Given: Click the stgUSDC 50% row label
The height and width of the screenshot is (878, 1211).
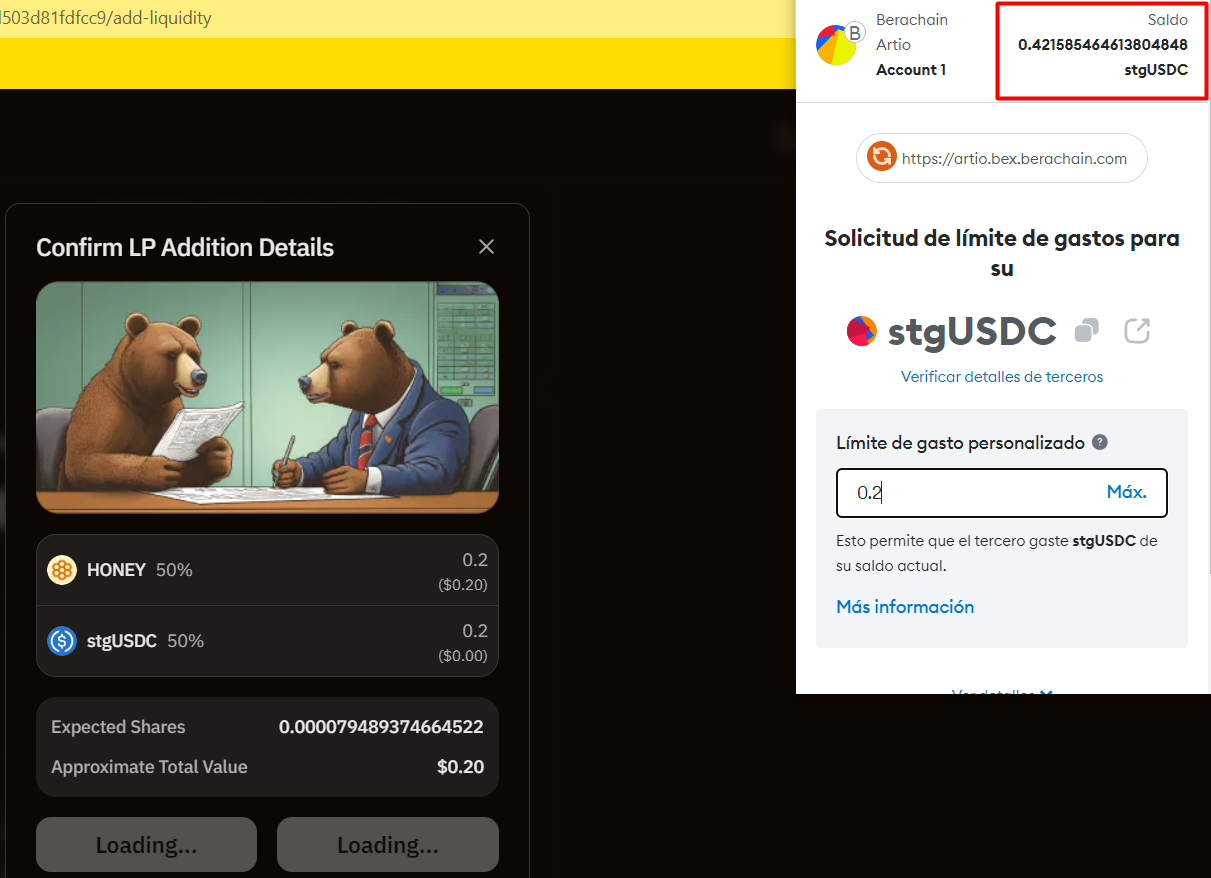Looking at the screenshot, I should point(146,641).
